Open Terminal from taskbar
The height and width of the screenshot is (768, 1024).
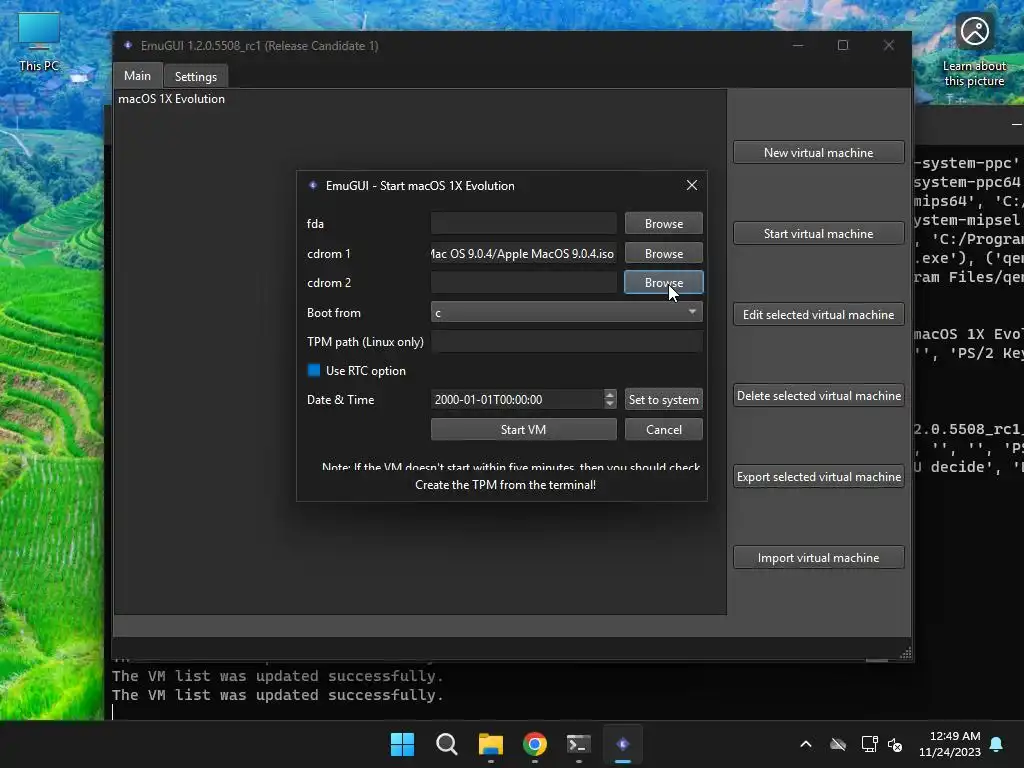(x=579, y=744)
